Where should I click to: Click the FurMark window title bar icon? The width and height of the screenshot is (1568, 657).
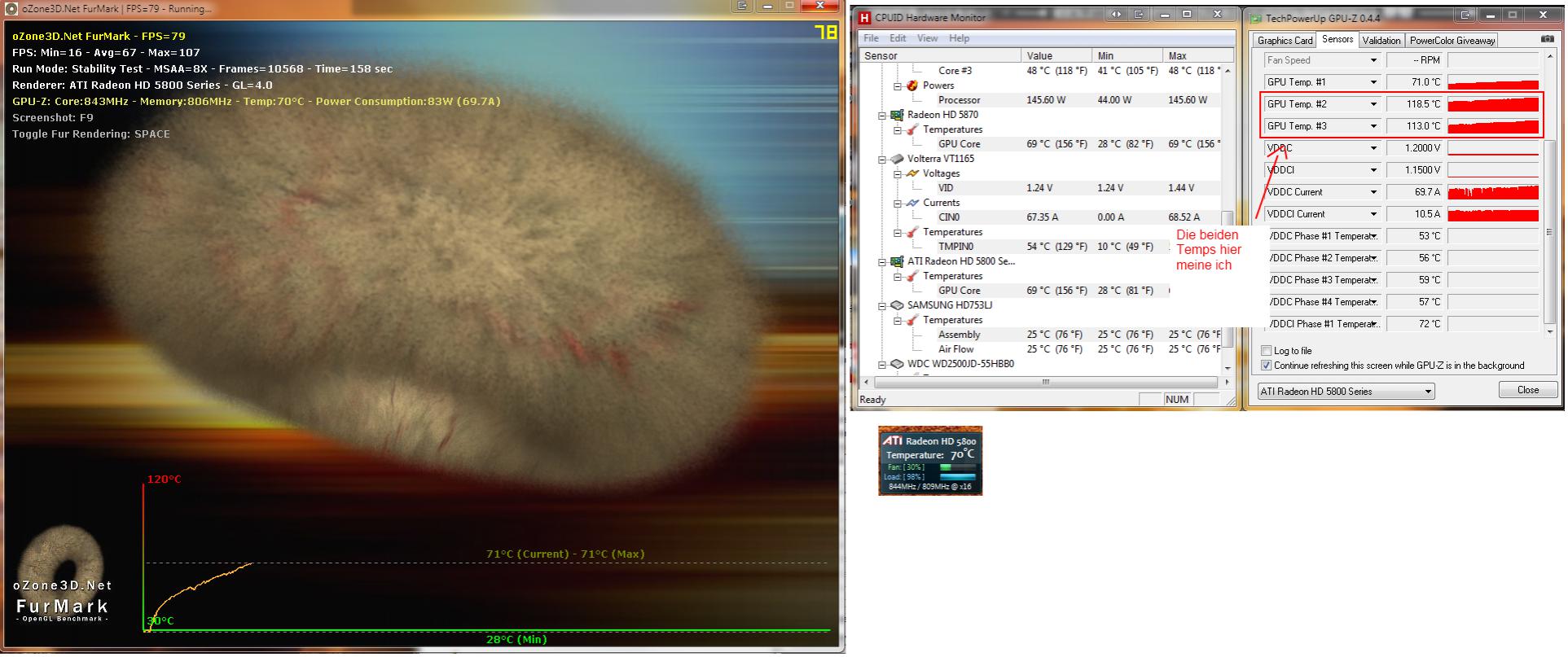pyautogui.click(x=11, y=8)
